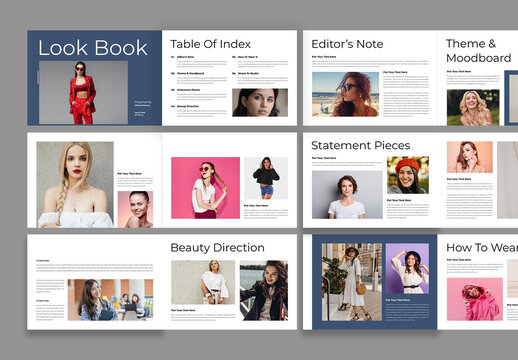Select the "Table Of Index" heading
This screenshot has height=360, width=518.
[x=210, y=44]
